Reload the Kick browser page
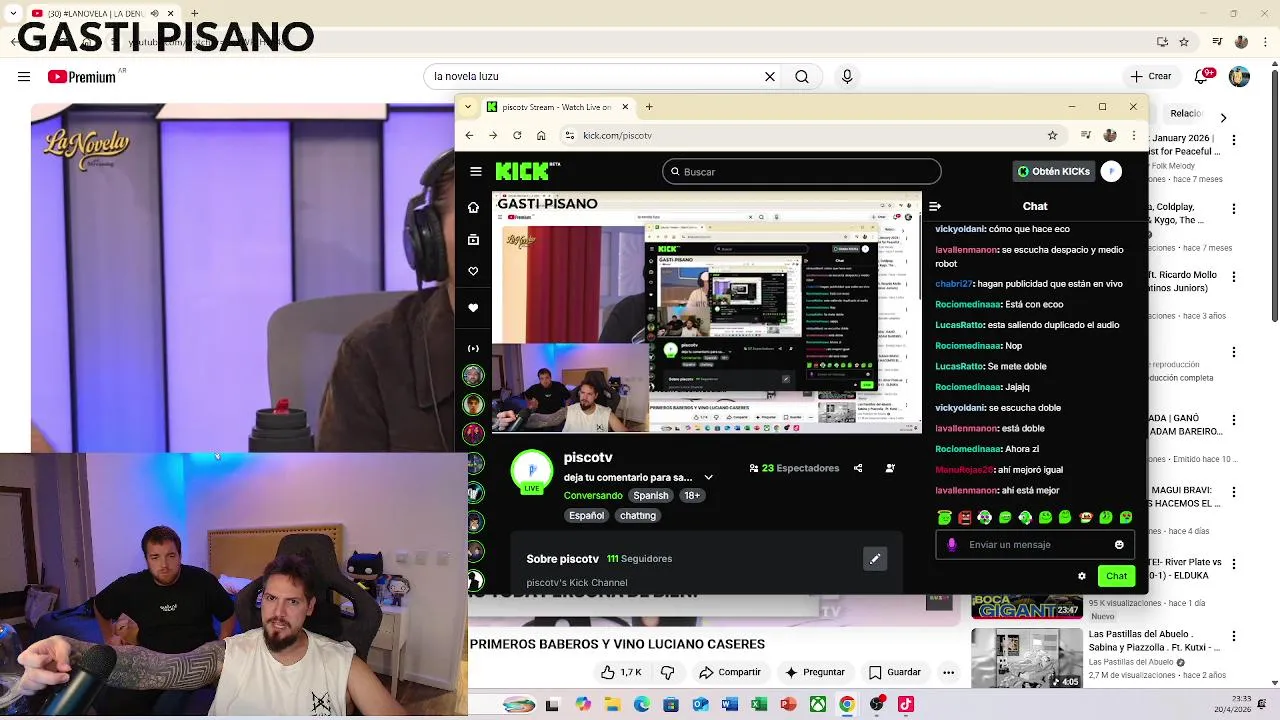Screen dimensions: 1280x720 (517, 135)
